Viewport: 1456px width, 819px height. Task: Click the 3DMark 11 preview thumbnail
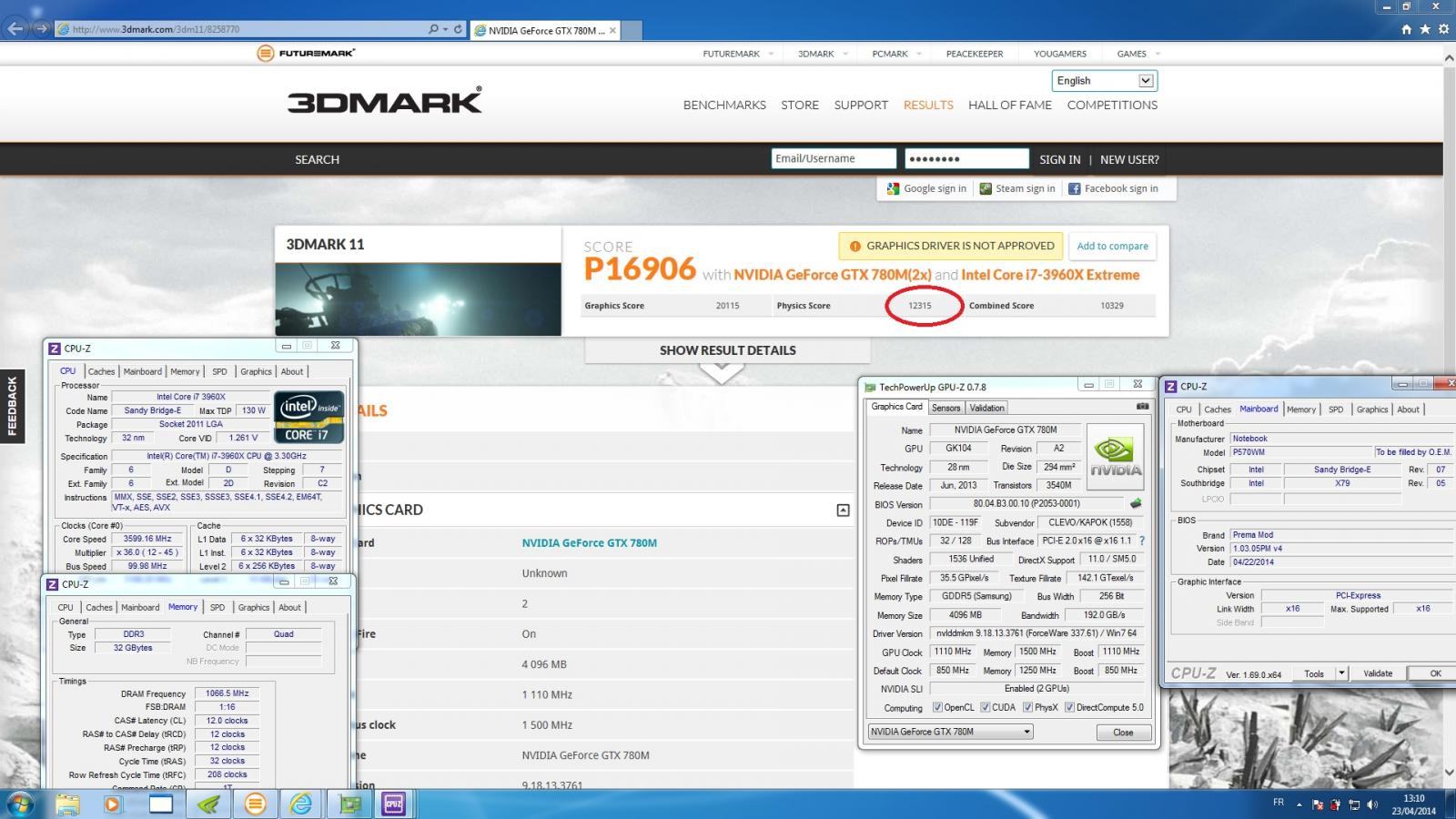tap(419, 299)
